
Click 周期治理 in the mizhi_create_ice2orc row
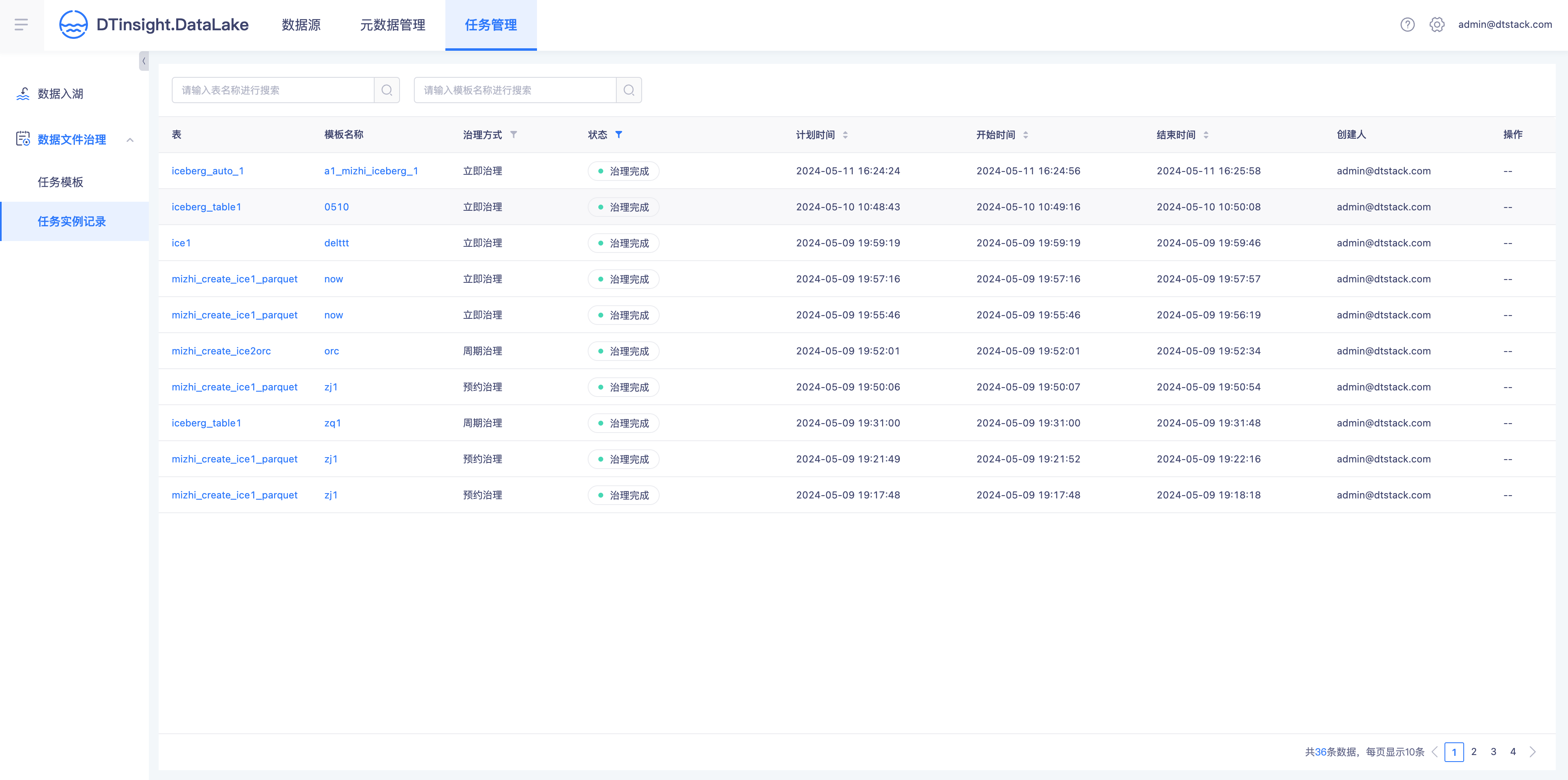tap(483, 351)
